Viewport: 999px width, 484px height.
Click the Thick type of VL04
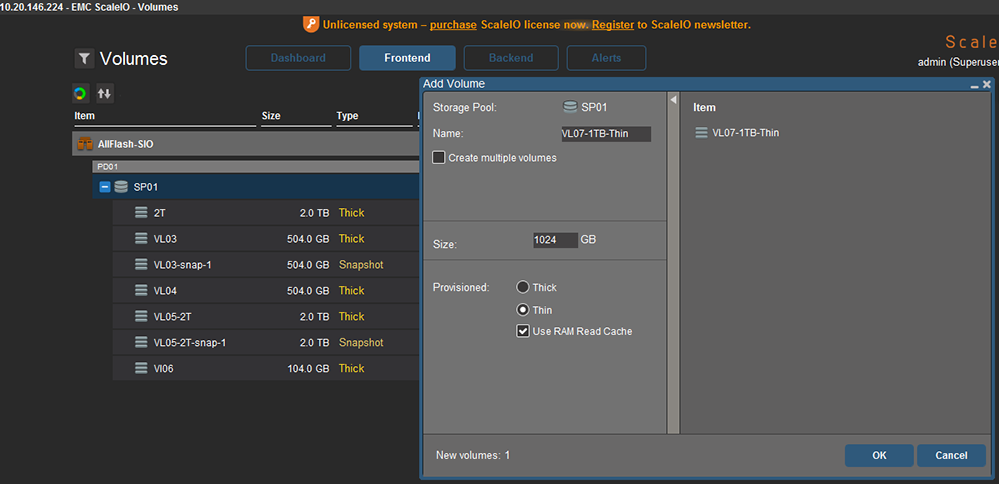[352, 290]
